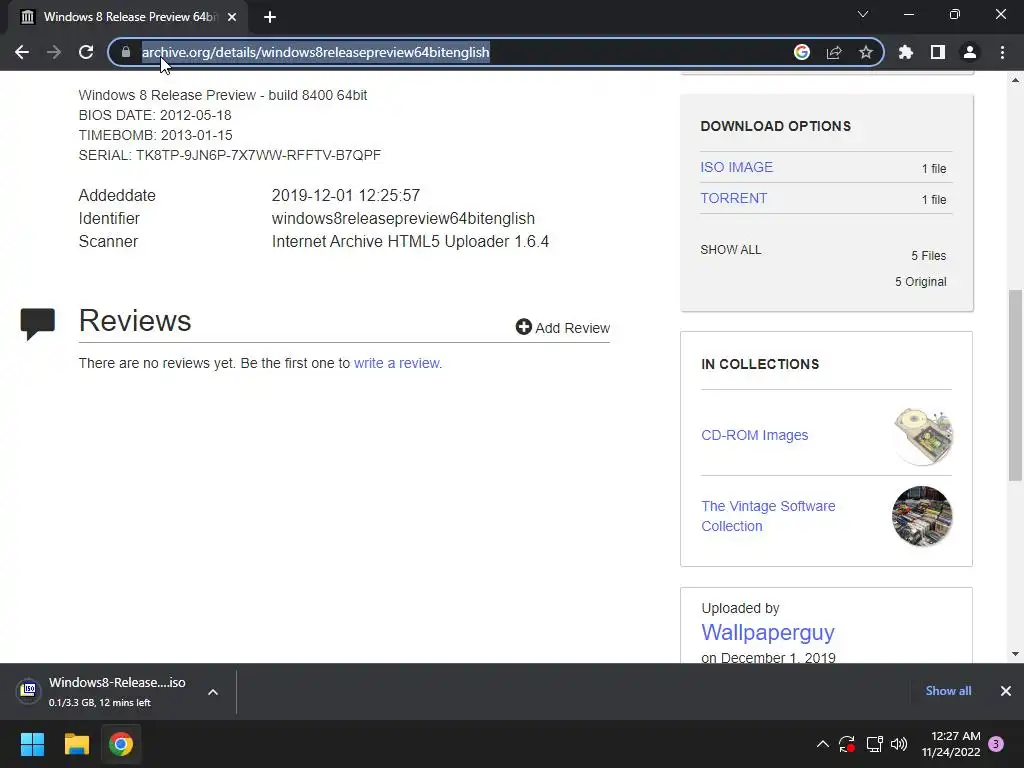Viewport: 1024px width, 768px height.
Task: Close the downloads bar
Action: (x=1006, y=691)
